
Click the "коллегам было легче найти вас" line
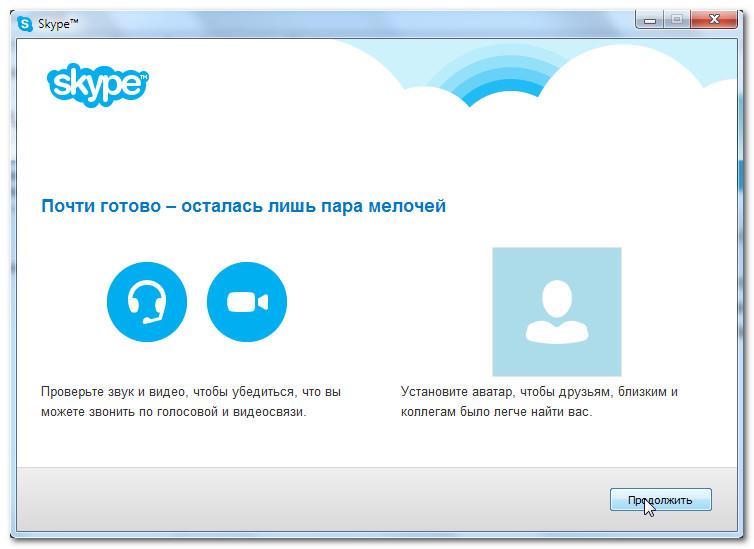coord(496,412)
